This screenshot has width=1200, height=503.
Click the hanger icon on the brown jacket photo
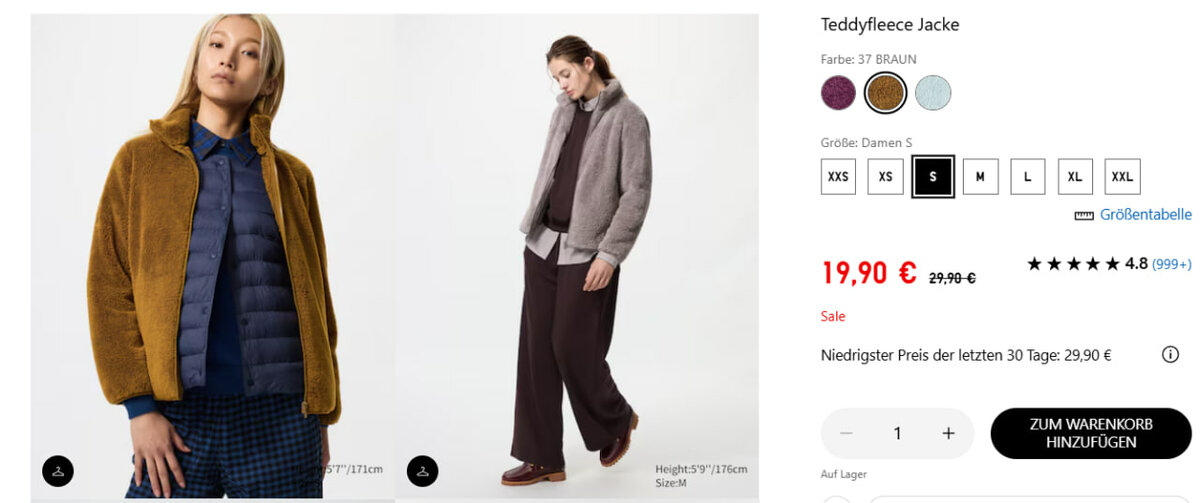[58, 471]
